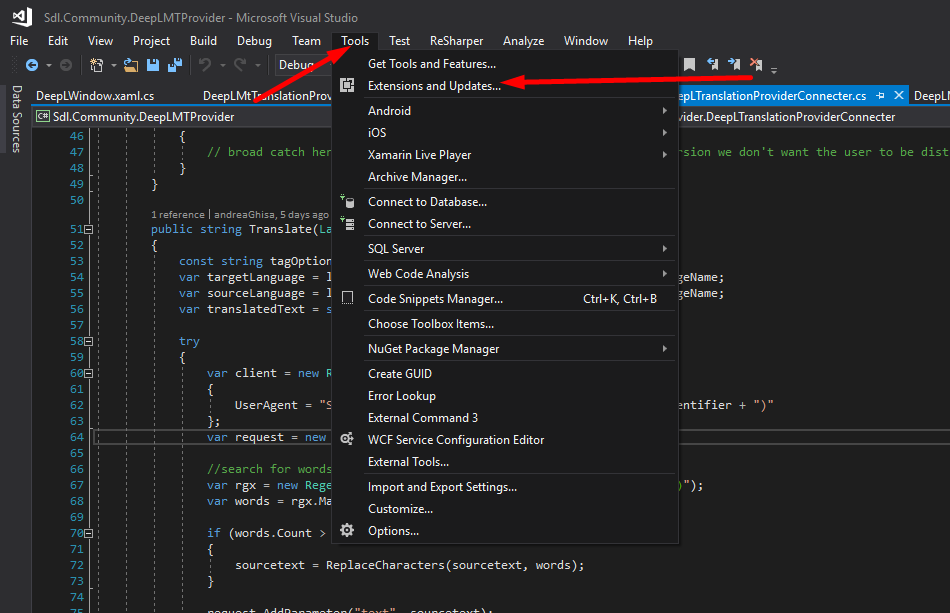
Task: Open the Data Sources side panel
Action: [16, 119]
